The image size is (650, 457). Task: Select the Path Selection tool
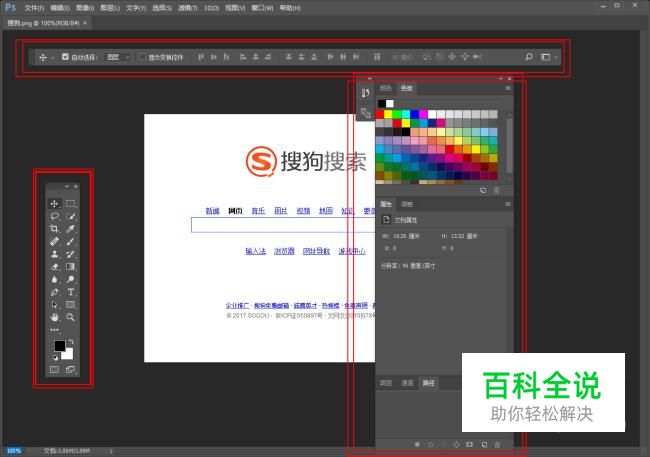[54, 305]
